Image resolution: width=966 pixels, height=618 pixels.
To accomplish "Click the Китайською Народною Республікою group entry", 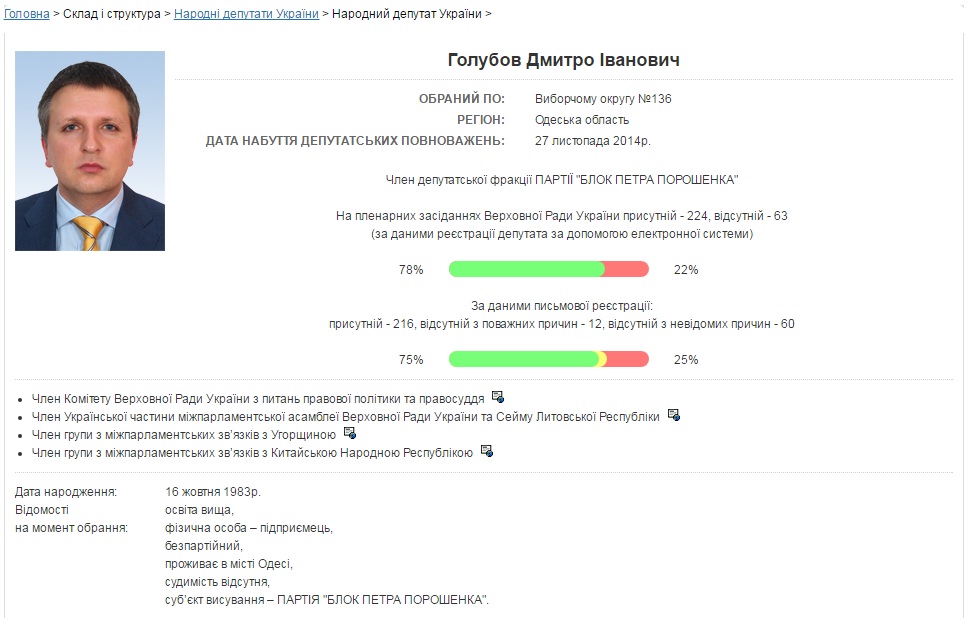I will [252, 452].
